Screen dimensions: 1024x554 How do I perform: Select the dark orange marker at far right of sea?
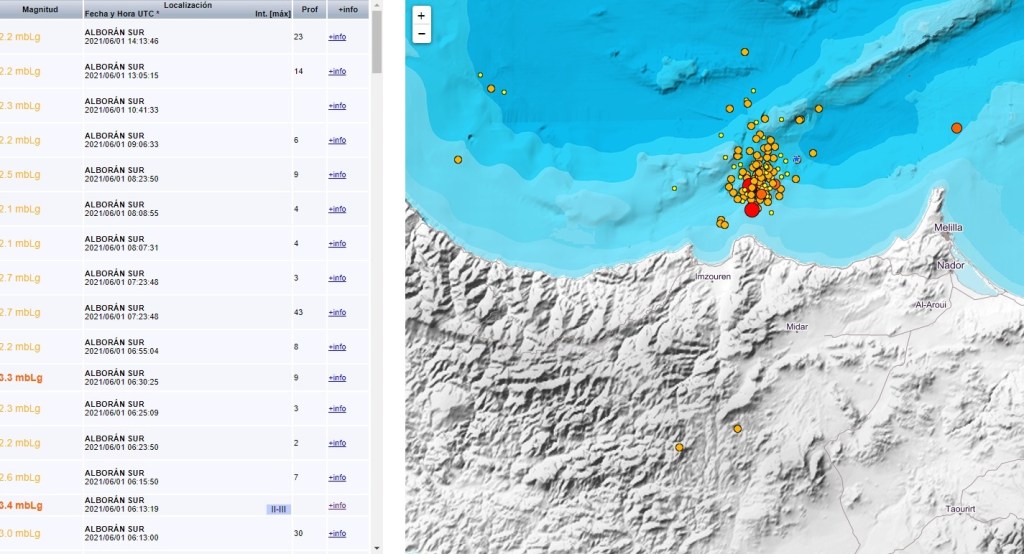[956, 128]
